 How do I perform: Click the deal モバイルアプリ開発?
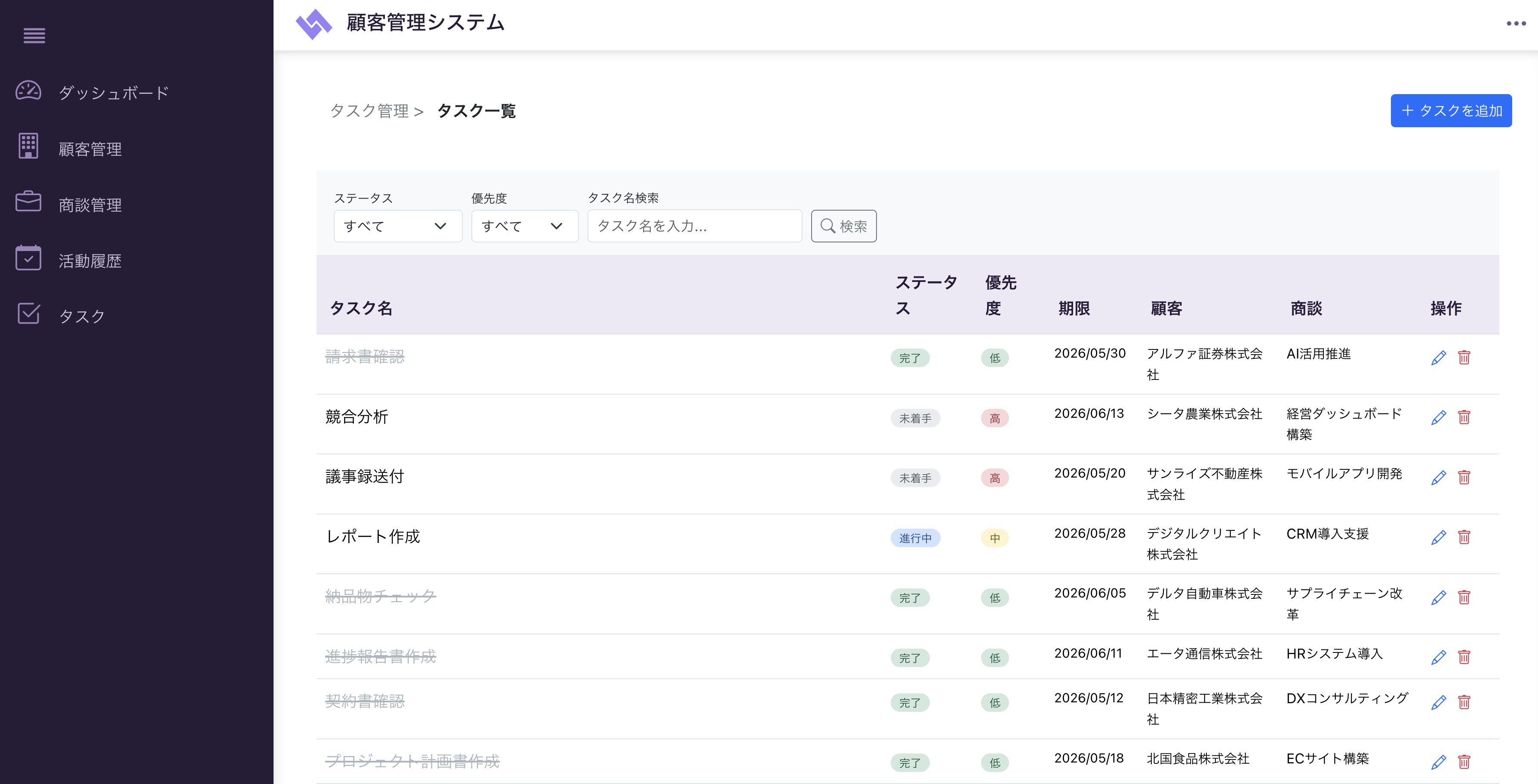click(1344, 473)
